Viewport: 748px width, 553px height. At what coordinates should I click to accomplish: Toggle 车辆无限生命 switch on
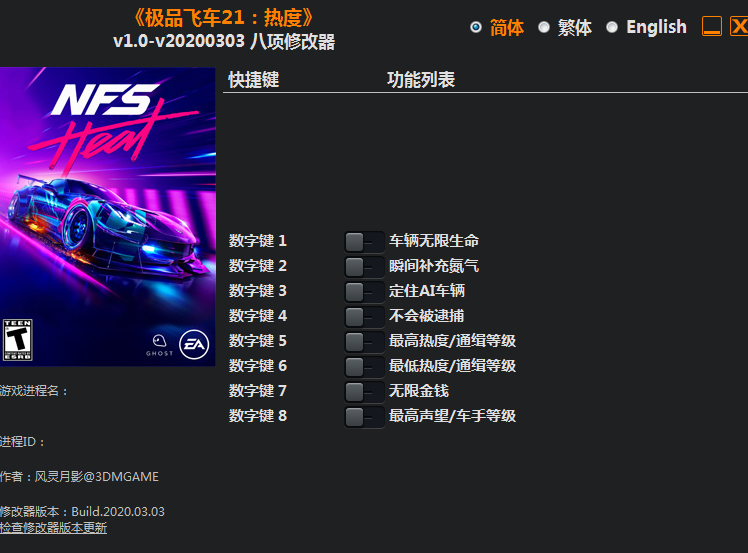(363, 241)
